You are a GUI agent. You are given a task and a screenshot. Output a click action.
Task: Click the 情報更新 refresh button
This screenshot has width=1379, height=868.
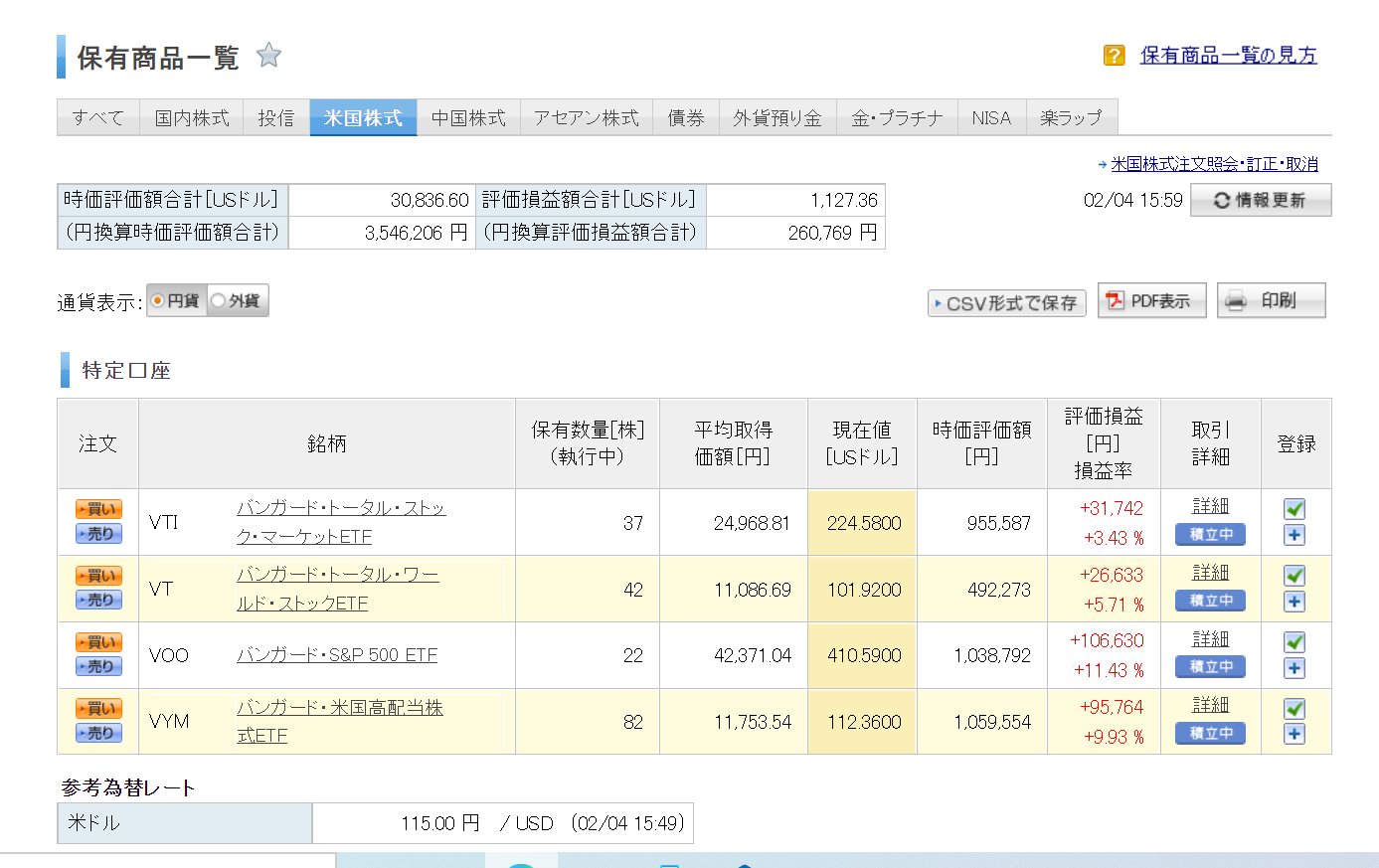(1261, 200)
